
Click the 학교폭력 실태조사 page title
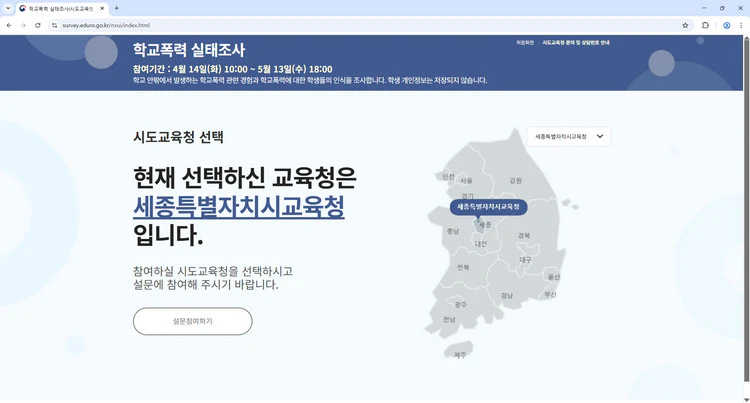click(189, 50)
